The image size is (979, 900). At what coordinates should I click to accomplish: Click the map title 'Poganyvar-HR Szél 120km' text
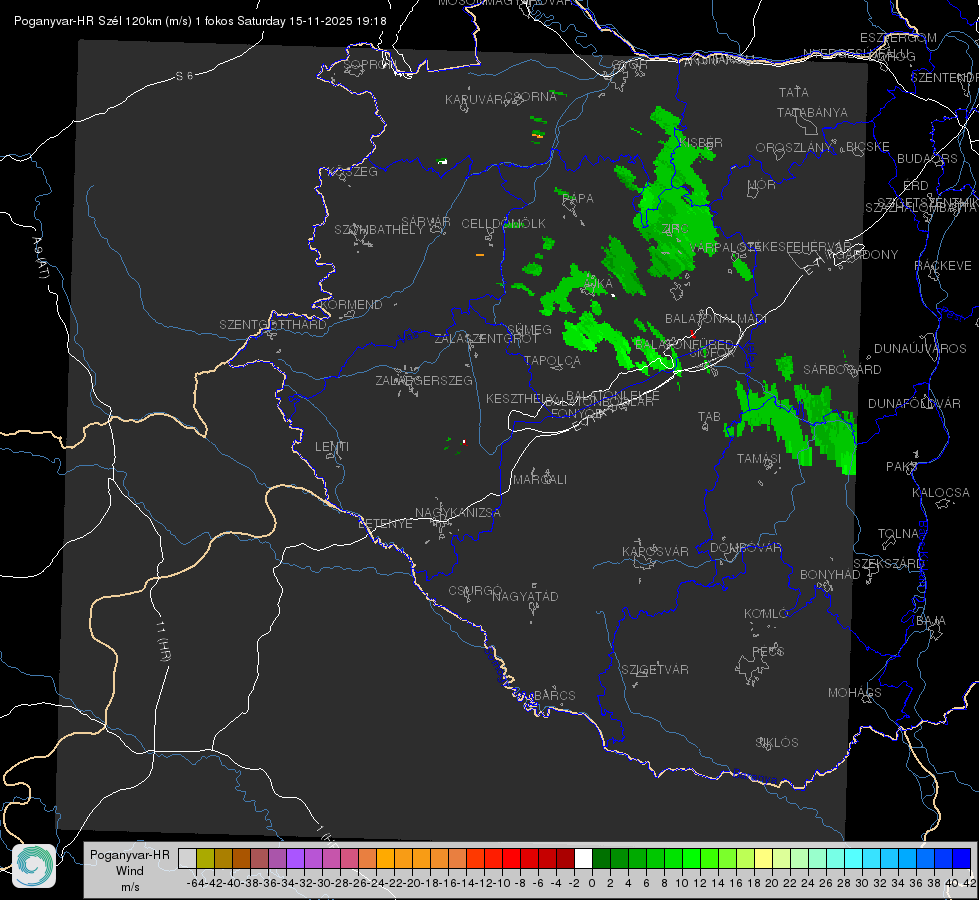87,21
